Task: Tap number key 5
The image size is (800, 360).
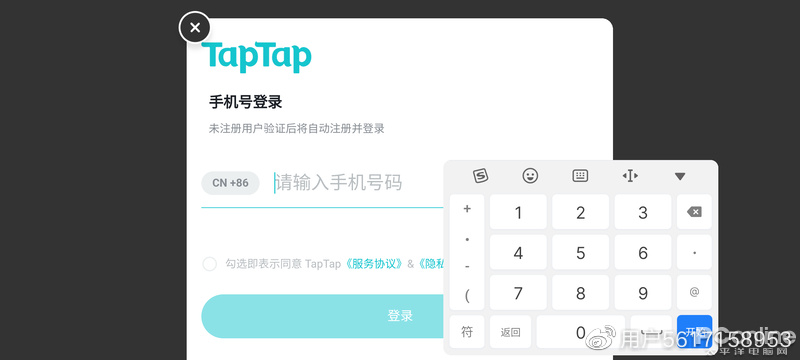Action: [581, 252]
